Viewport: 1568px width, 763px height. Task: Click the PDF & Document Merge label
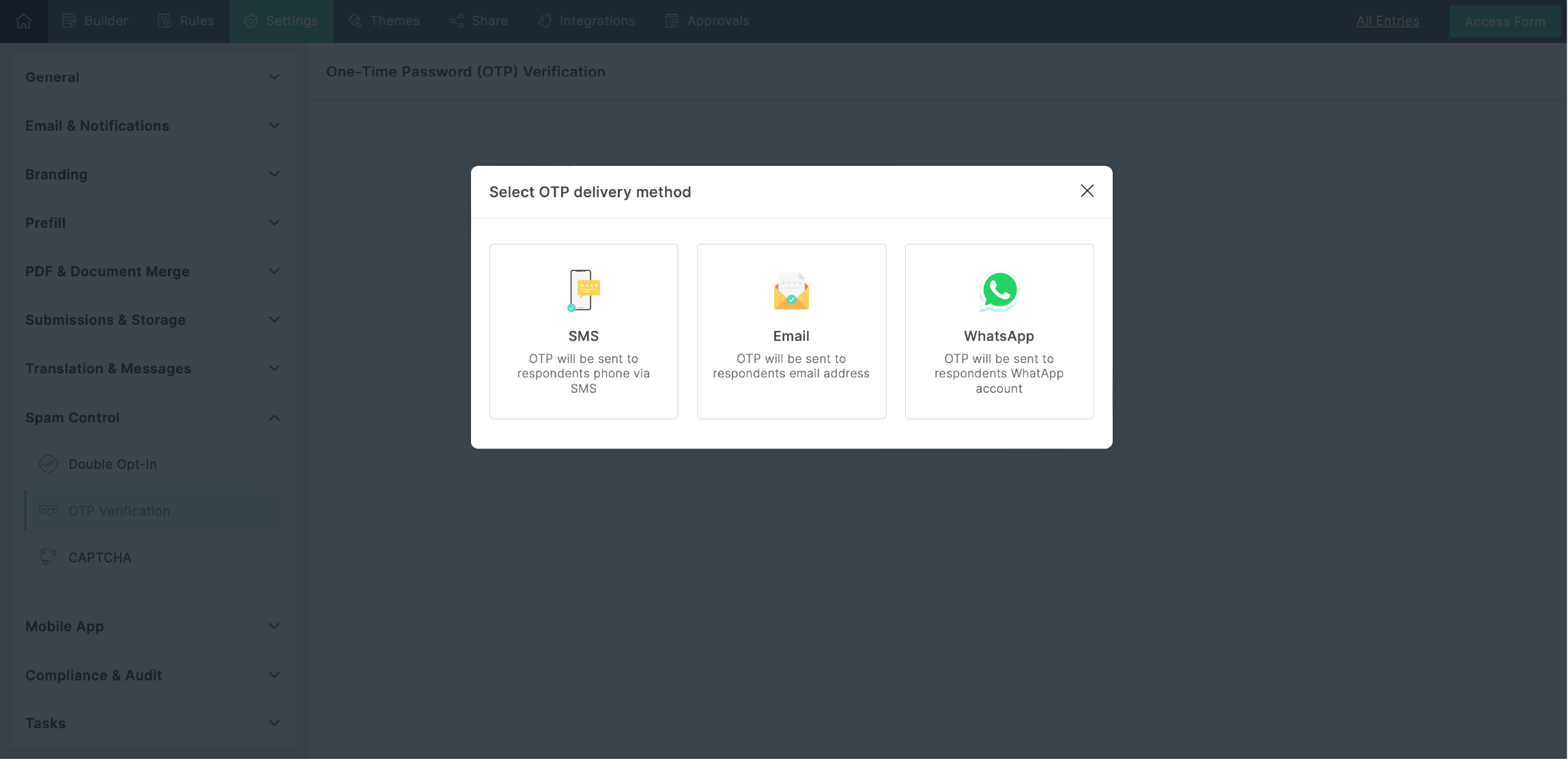(x=107, y=271)
